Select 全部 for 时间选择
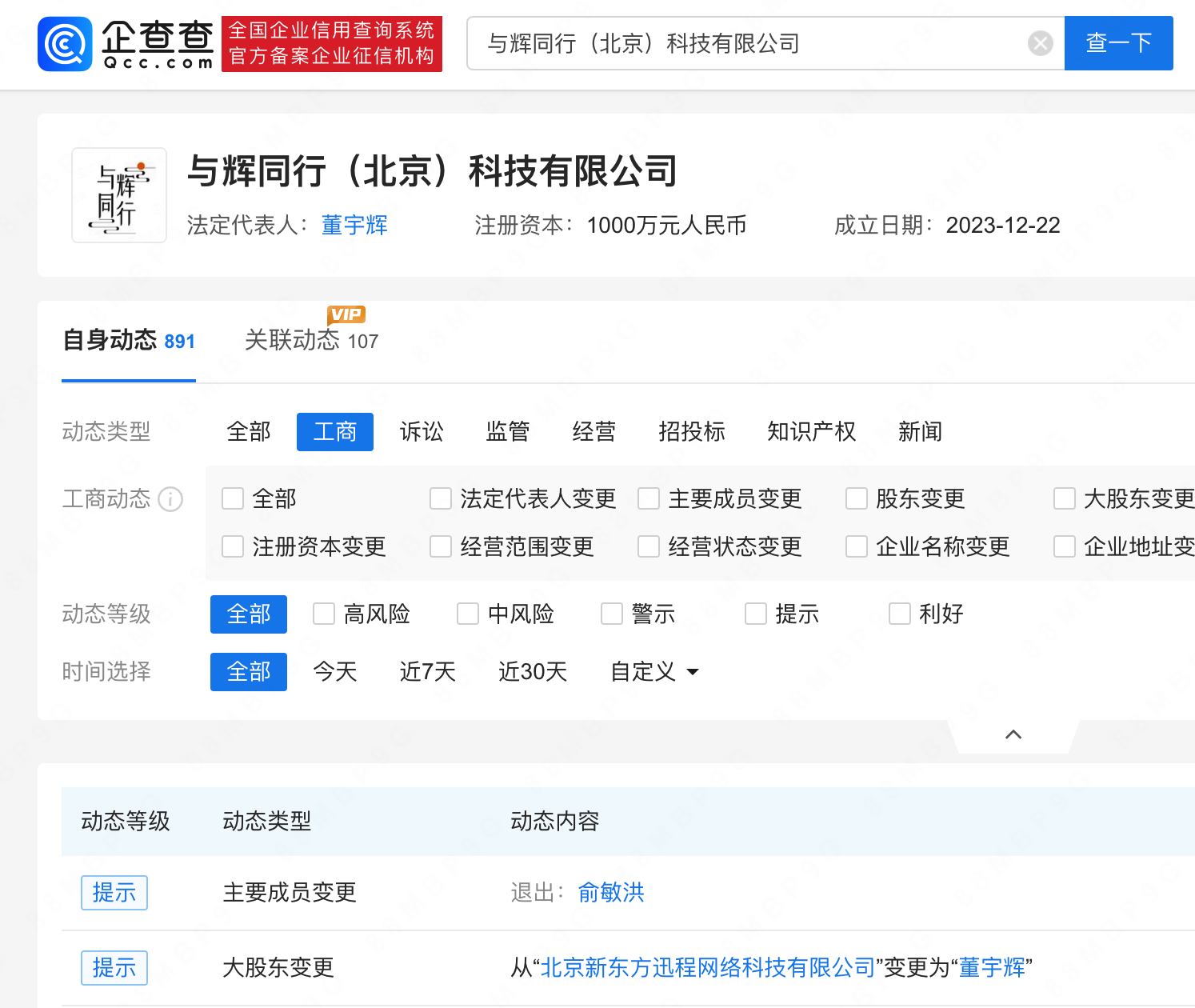The width and height of the screenshot is (1195, 1008). [249, 672]
